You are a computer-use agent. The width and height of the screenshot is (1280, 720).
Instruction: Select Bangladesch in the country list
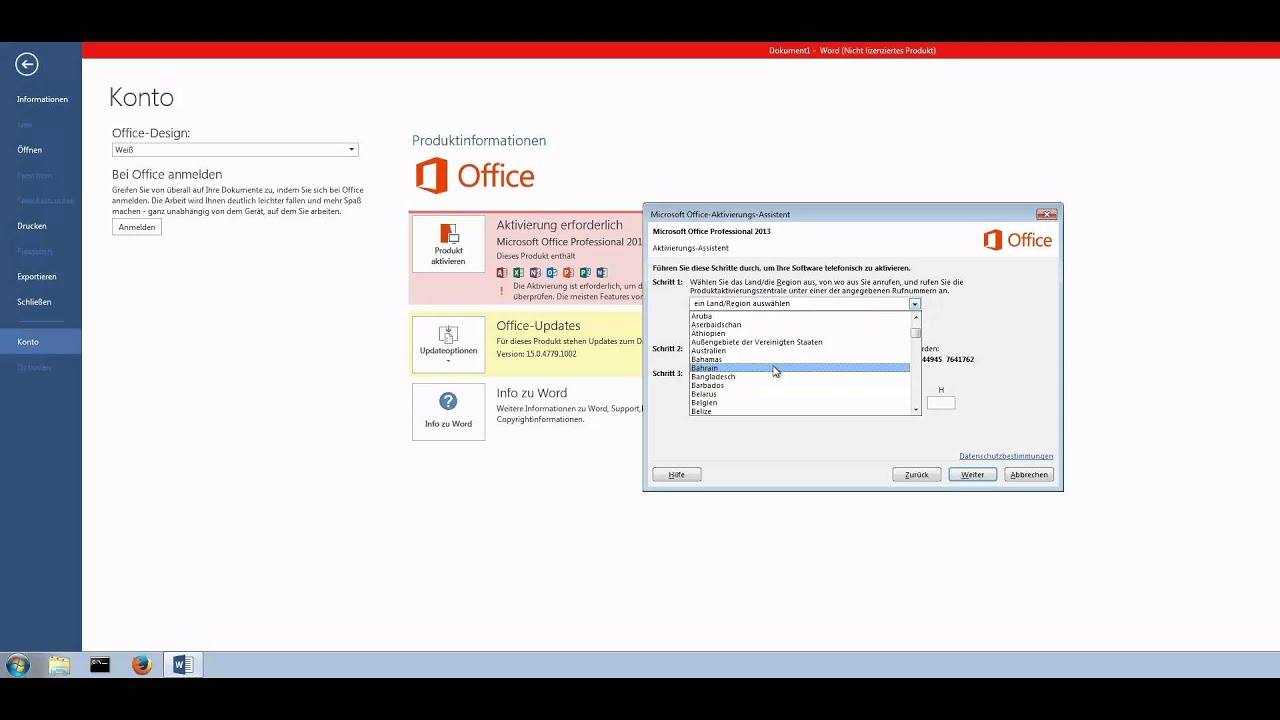800,376
